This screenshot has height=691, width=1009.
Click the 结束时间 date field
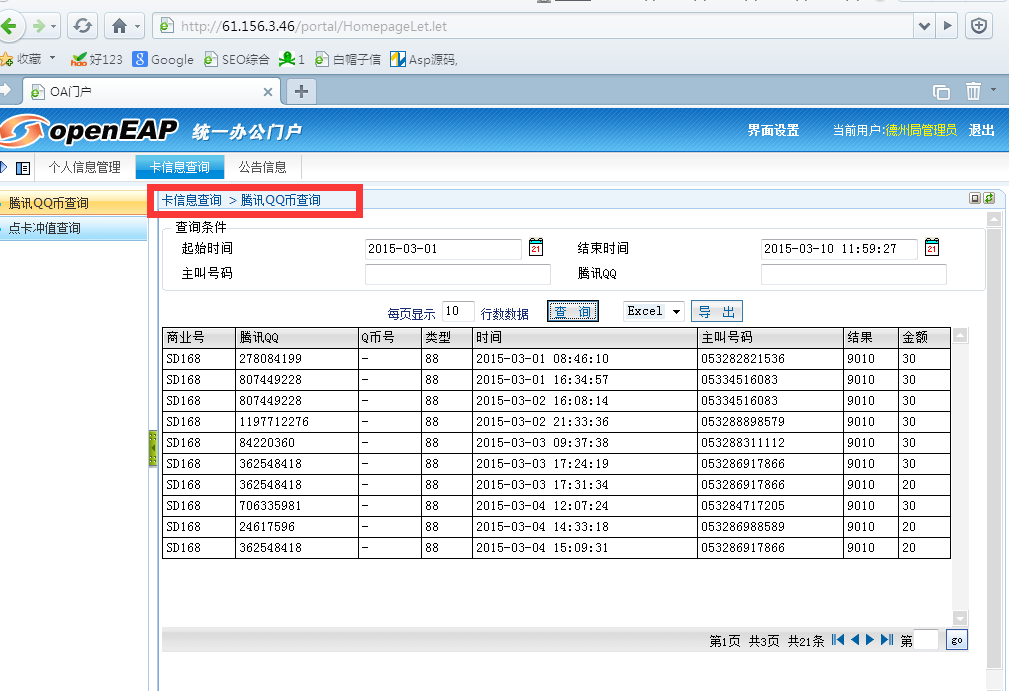pos(838,249)
